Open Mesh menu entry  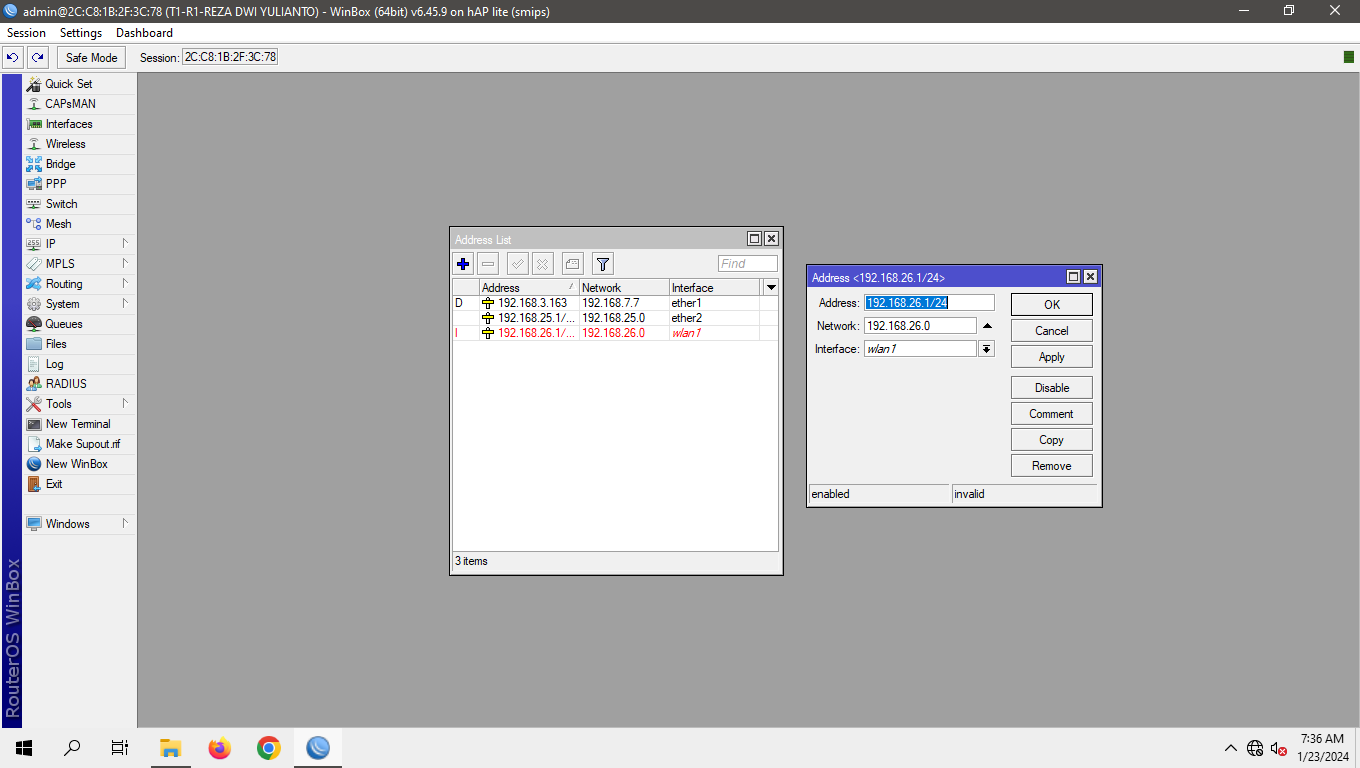(79, 224)
